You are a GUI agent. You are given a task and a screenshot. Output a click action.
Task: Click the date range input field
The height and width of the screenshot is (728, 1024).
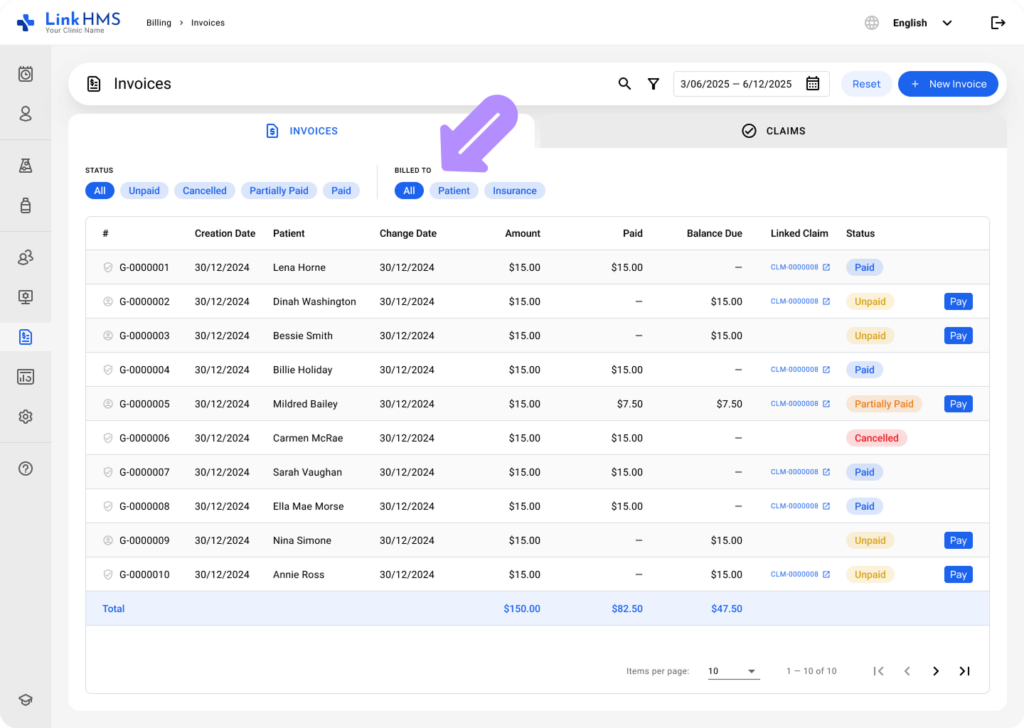[751, 84]
